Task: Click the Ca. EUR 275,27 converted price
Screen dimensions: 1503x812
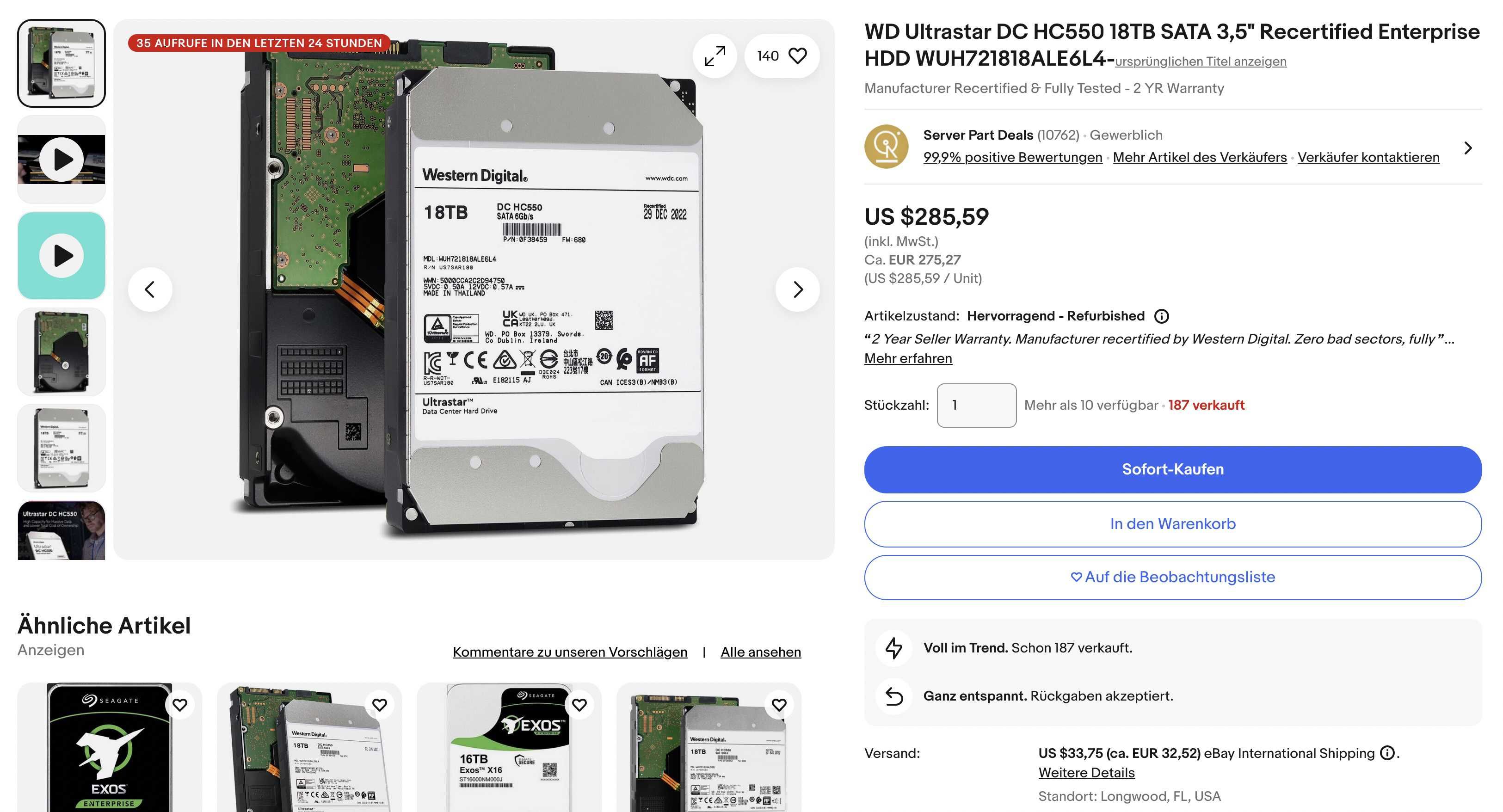Action: pos(912,259)
